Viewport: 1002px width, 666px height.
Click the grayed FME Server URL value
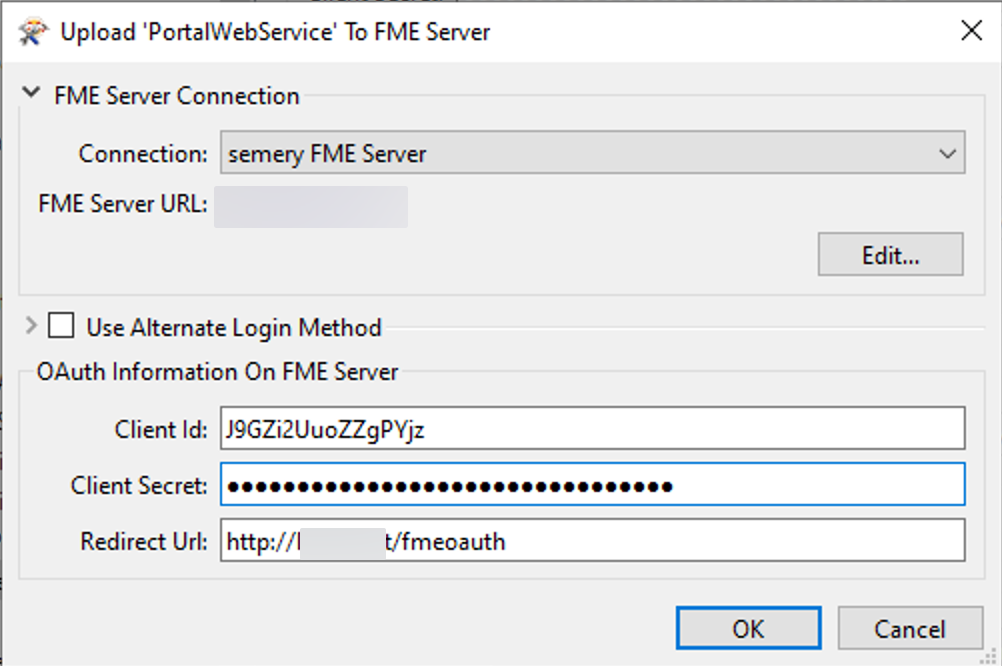pos(312,206)
